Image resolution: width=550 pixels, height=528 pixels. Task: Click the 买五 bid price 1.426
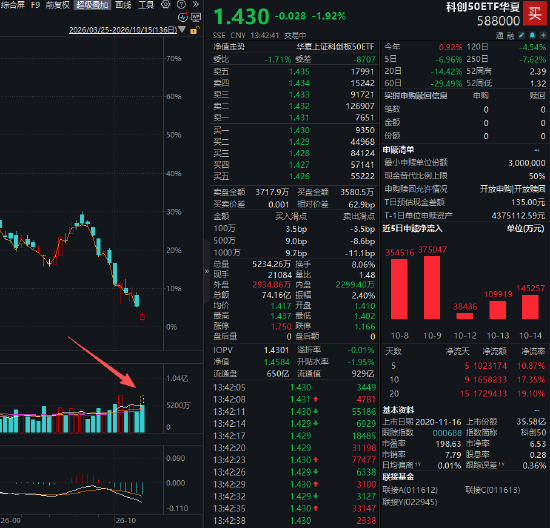coord(299,176)
